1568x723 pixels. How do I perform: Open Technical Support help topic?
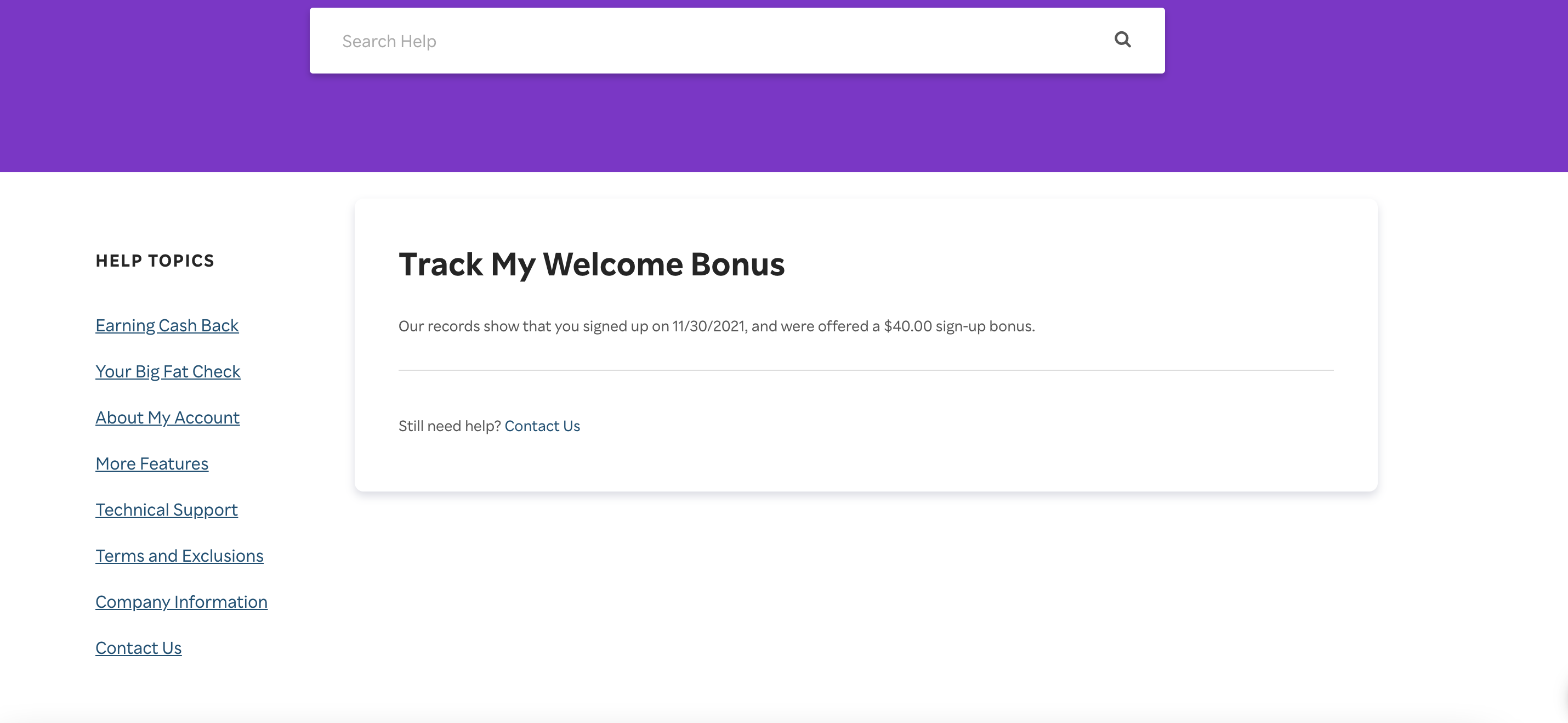166,510
